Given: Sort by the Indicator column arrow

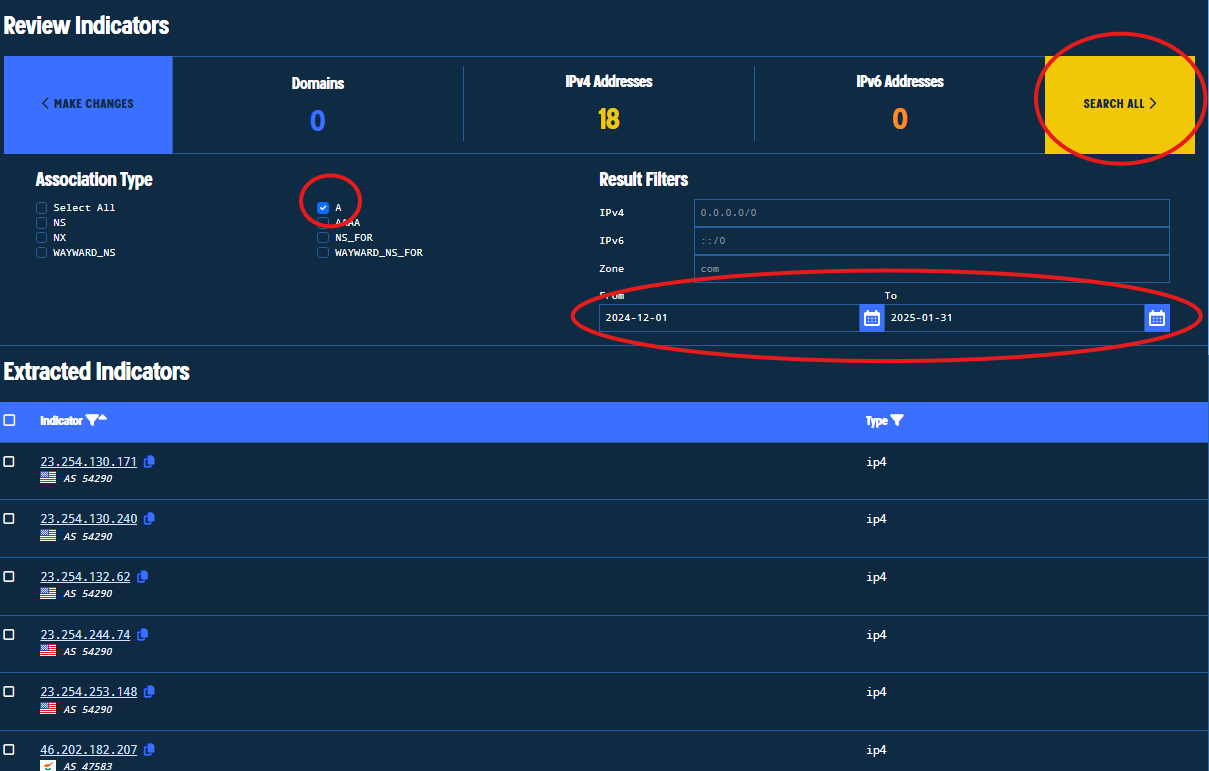Looking at the screenshot, I should click(102, 419).
